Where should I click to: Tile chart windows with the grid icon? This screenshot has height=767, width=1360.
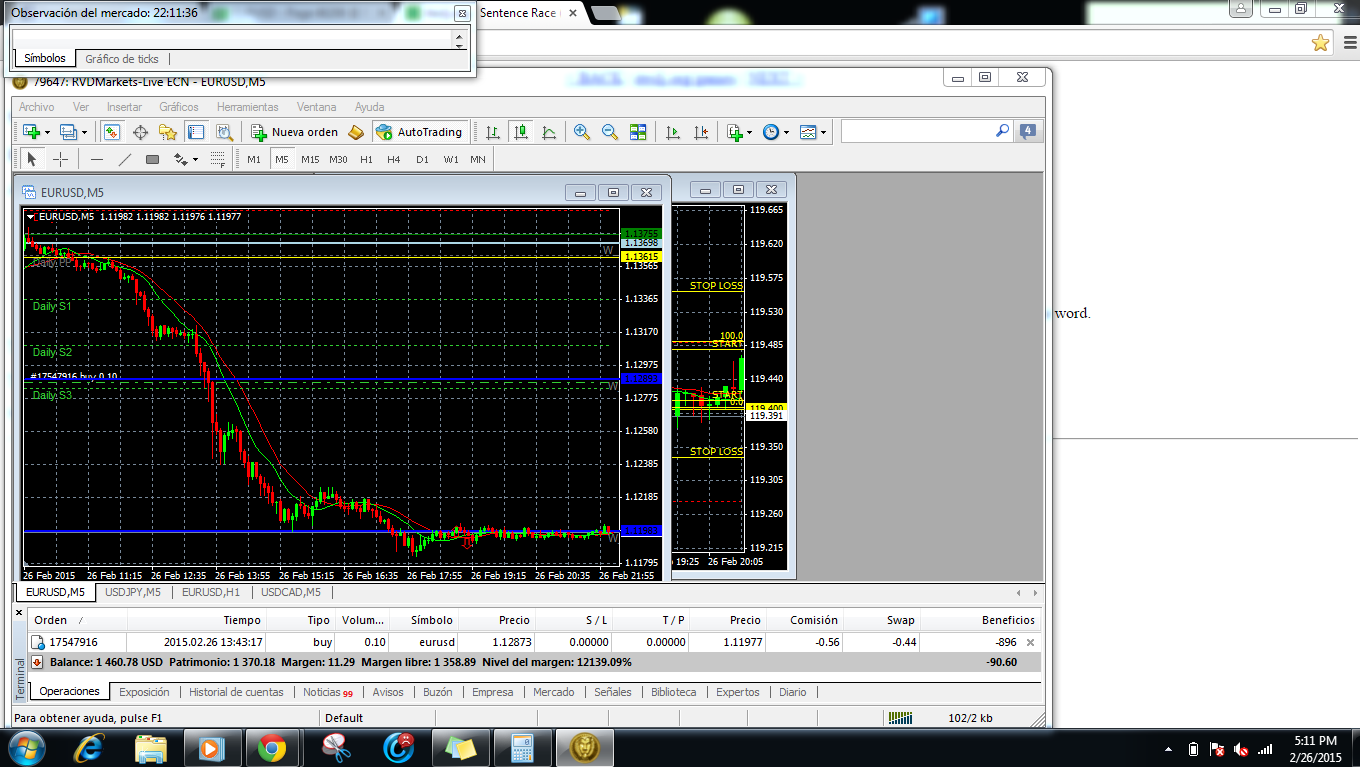click(637, 132)
